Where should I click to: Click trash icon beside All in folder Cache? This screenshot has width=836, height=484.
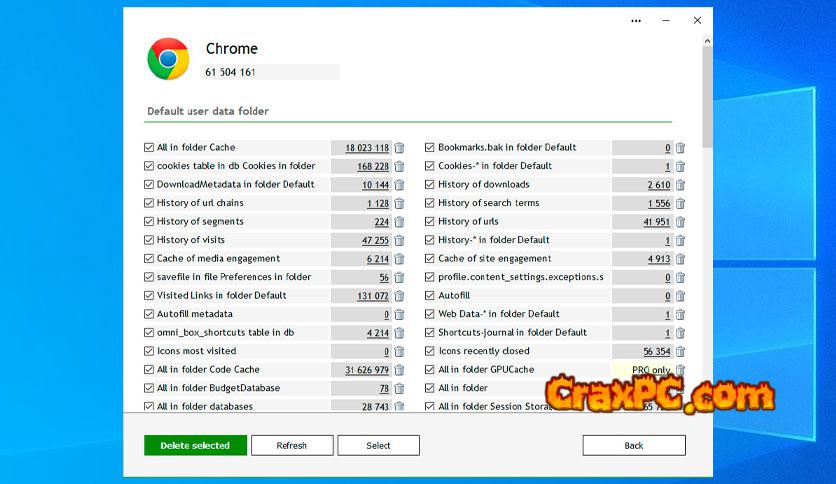coord(399,148)
